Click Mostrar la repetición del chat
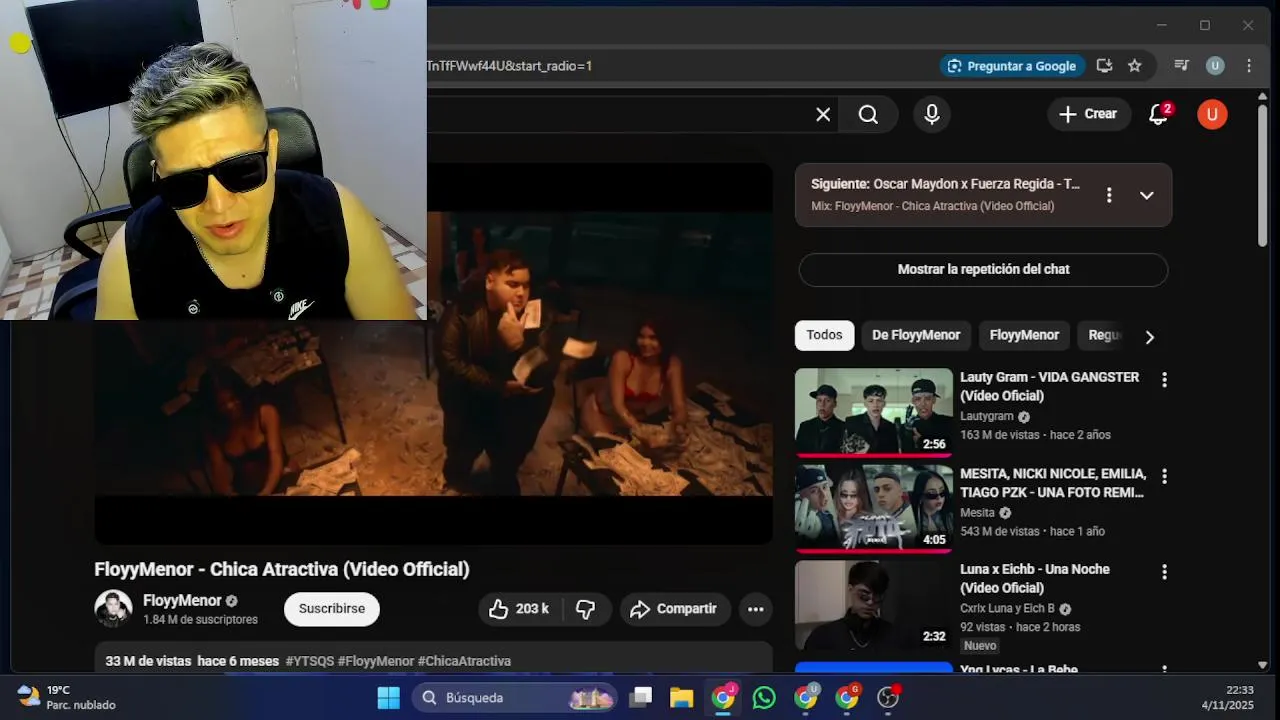 tap(983, 269)
